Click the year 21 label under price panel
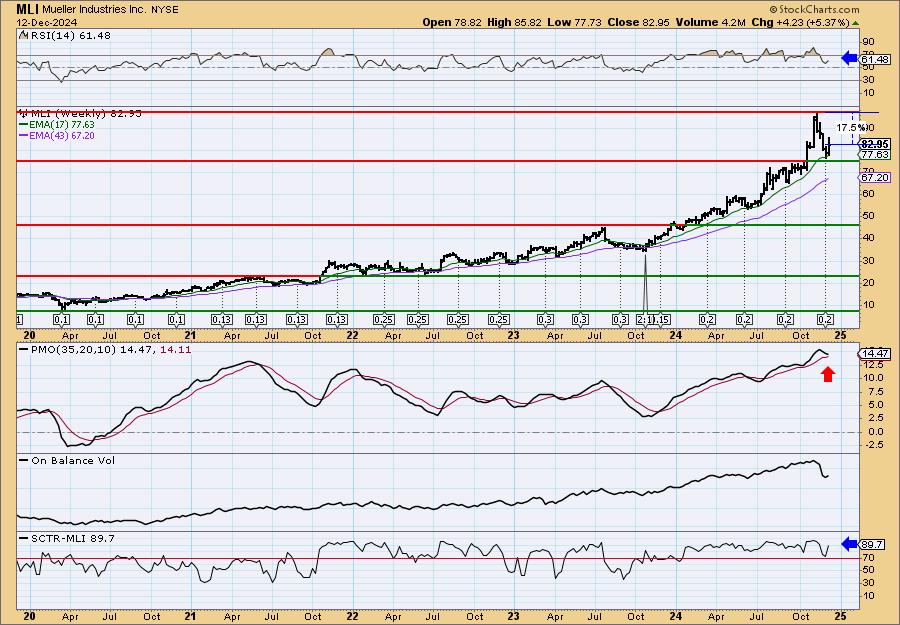The height and width of the screenshot is (625, 900). point(190,335)
